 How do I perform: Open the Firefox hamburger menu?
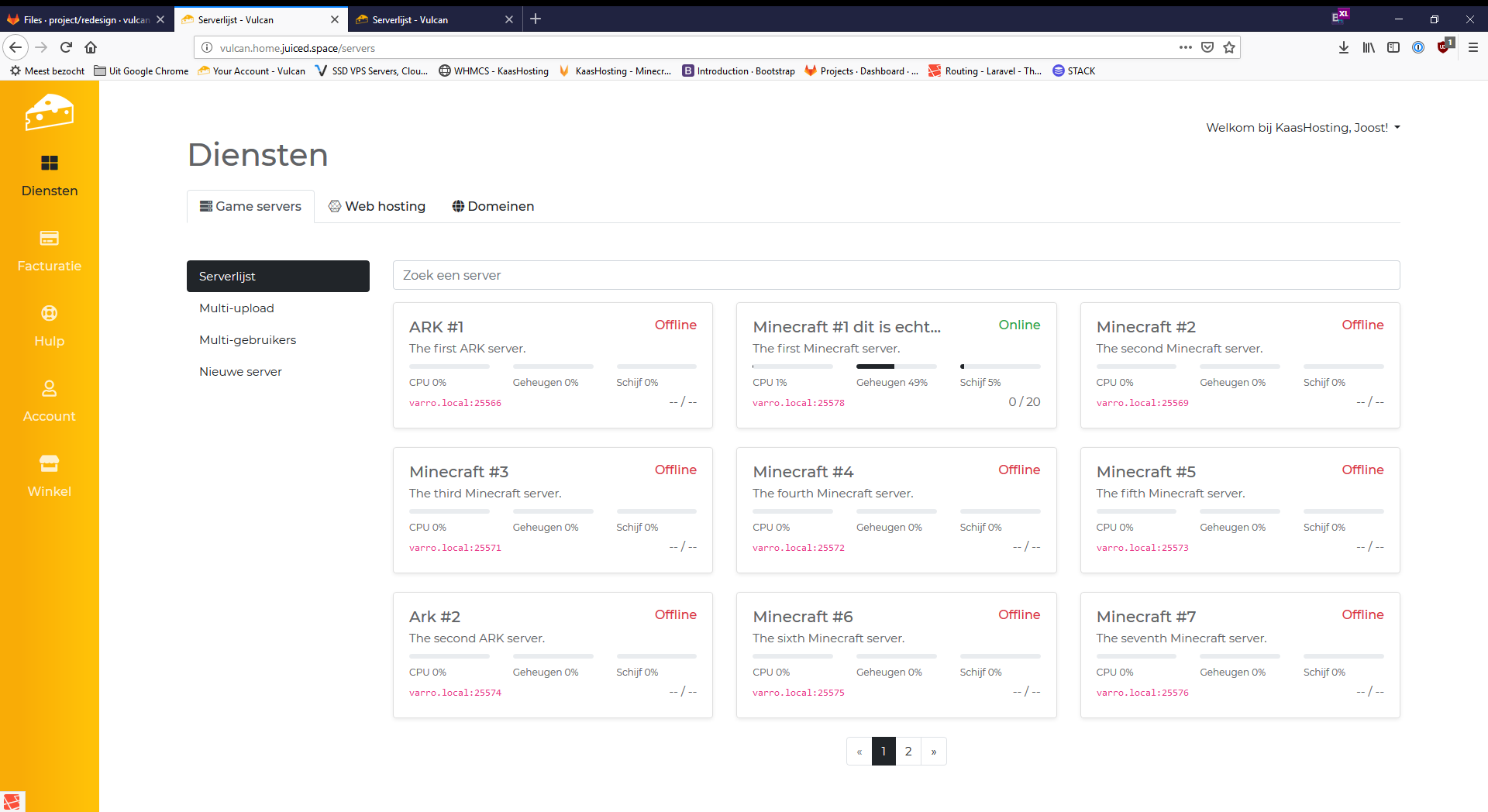pyautogui.click(x=1472, y=48)
